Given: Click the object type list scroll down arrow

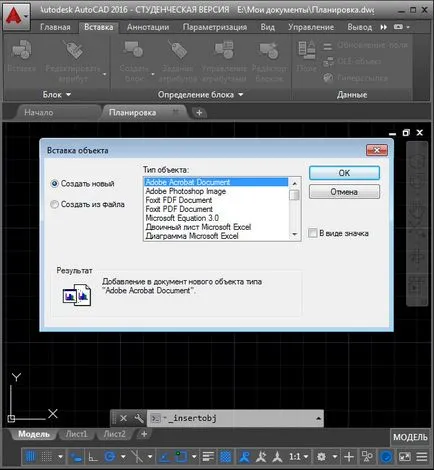Looking at the screenshot, I should 295,235.
